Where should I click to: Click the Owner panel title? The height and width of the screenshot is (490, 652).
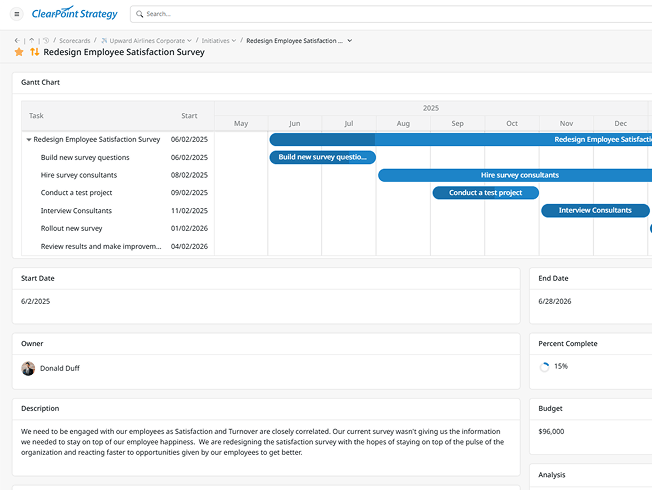tap(32, 344)
